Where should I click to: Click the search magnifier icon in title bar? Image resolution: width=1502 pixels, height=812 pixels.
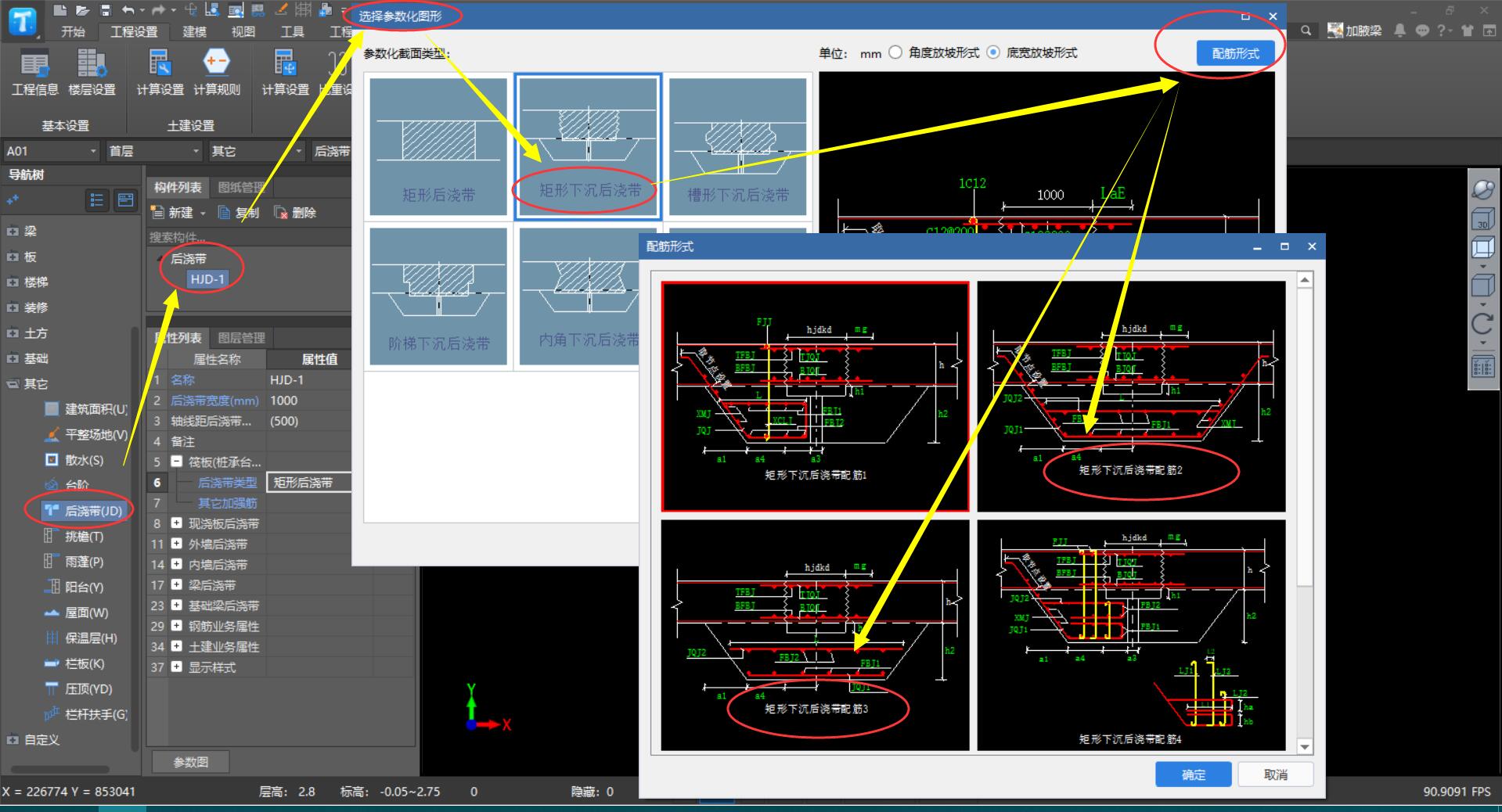tap(1306, 31)
